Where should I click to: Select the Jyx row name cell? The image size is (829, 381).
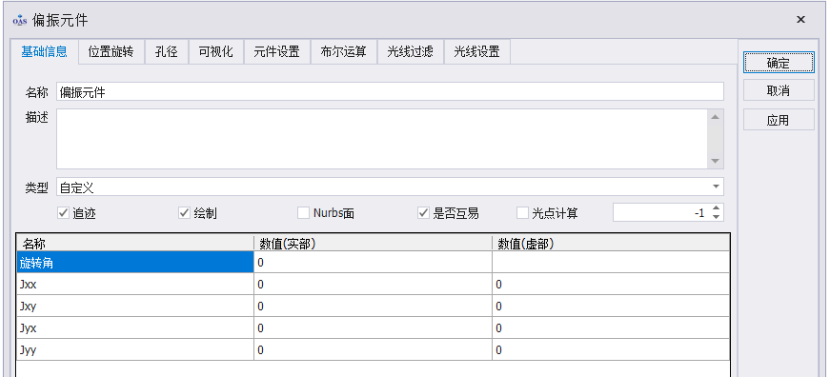[135, 328]
